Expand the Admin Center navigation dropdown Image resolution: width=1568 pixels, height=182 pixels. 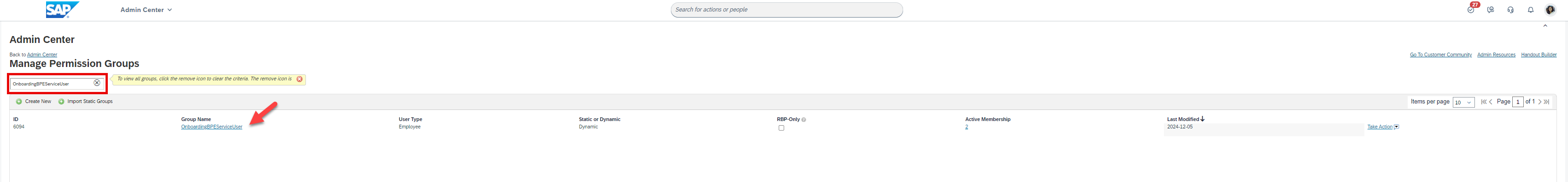(146, 10)
